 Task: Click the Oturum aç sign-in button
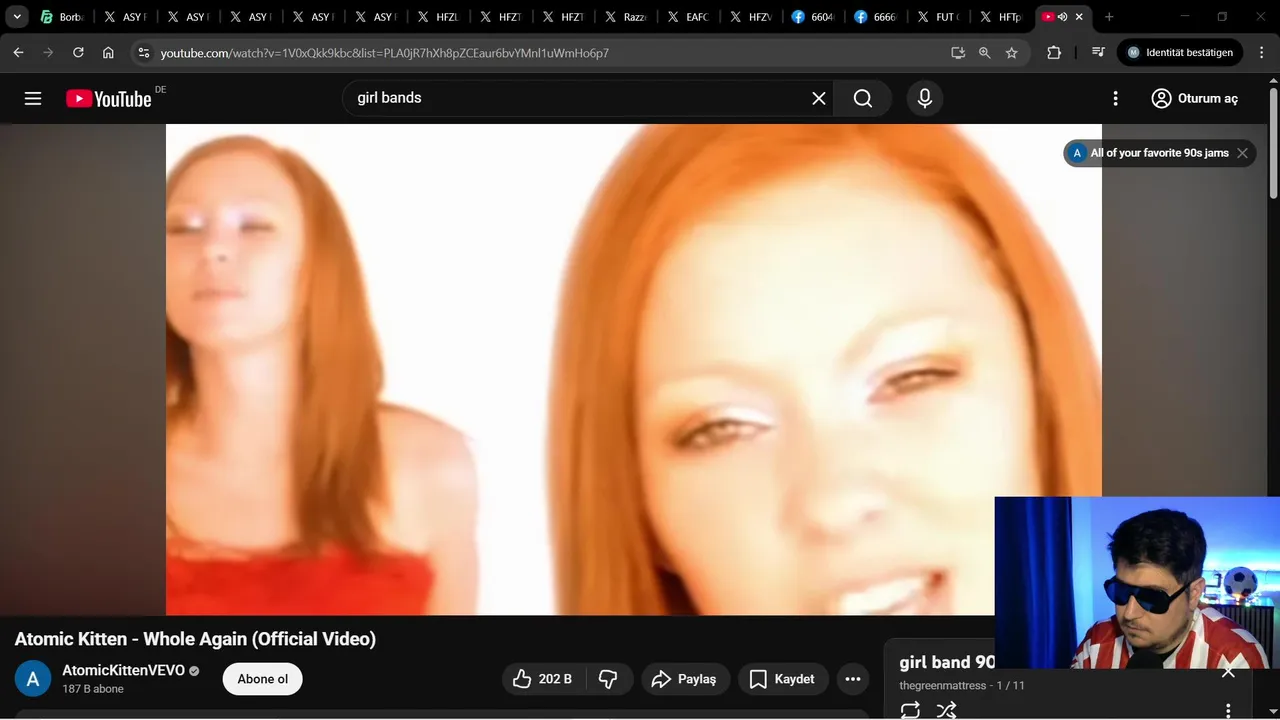click(x=1195, y=98)
